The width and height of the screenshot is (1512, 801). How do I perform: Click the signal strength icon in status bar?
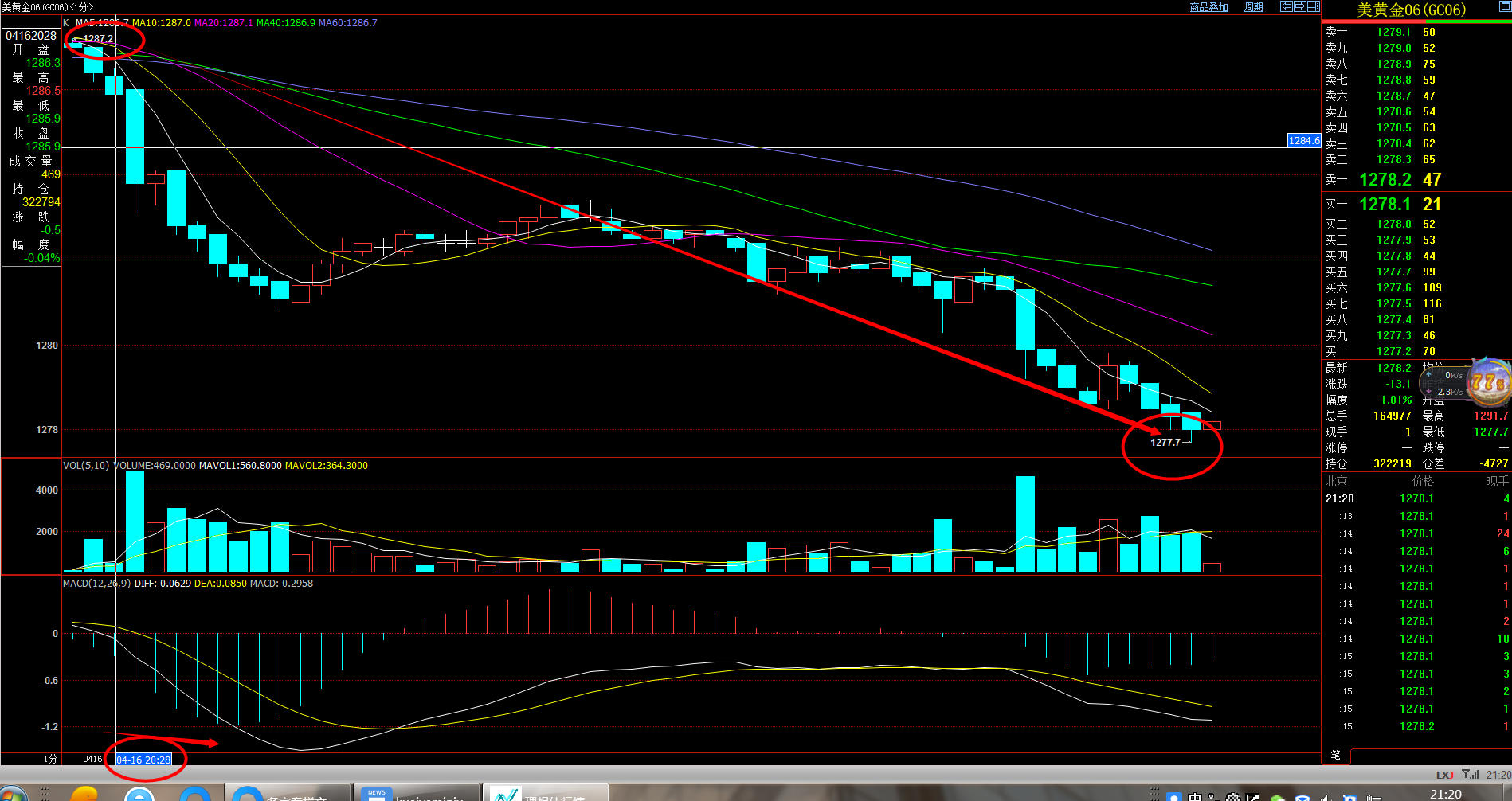click(x=1471, y=774)
